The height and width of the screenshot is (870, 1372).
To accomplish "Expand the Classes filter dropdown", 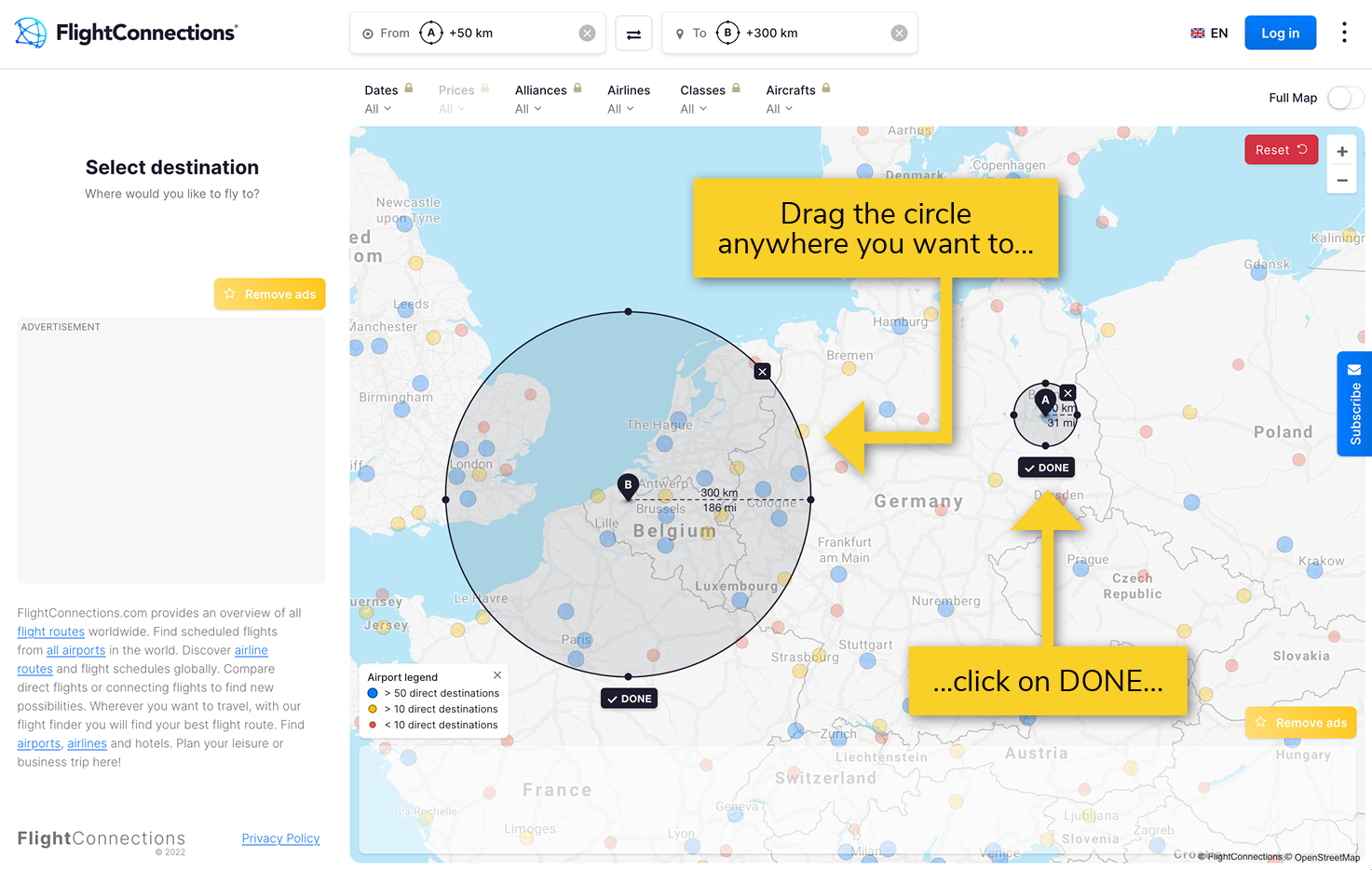I will (x=693, y=109).
